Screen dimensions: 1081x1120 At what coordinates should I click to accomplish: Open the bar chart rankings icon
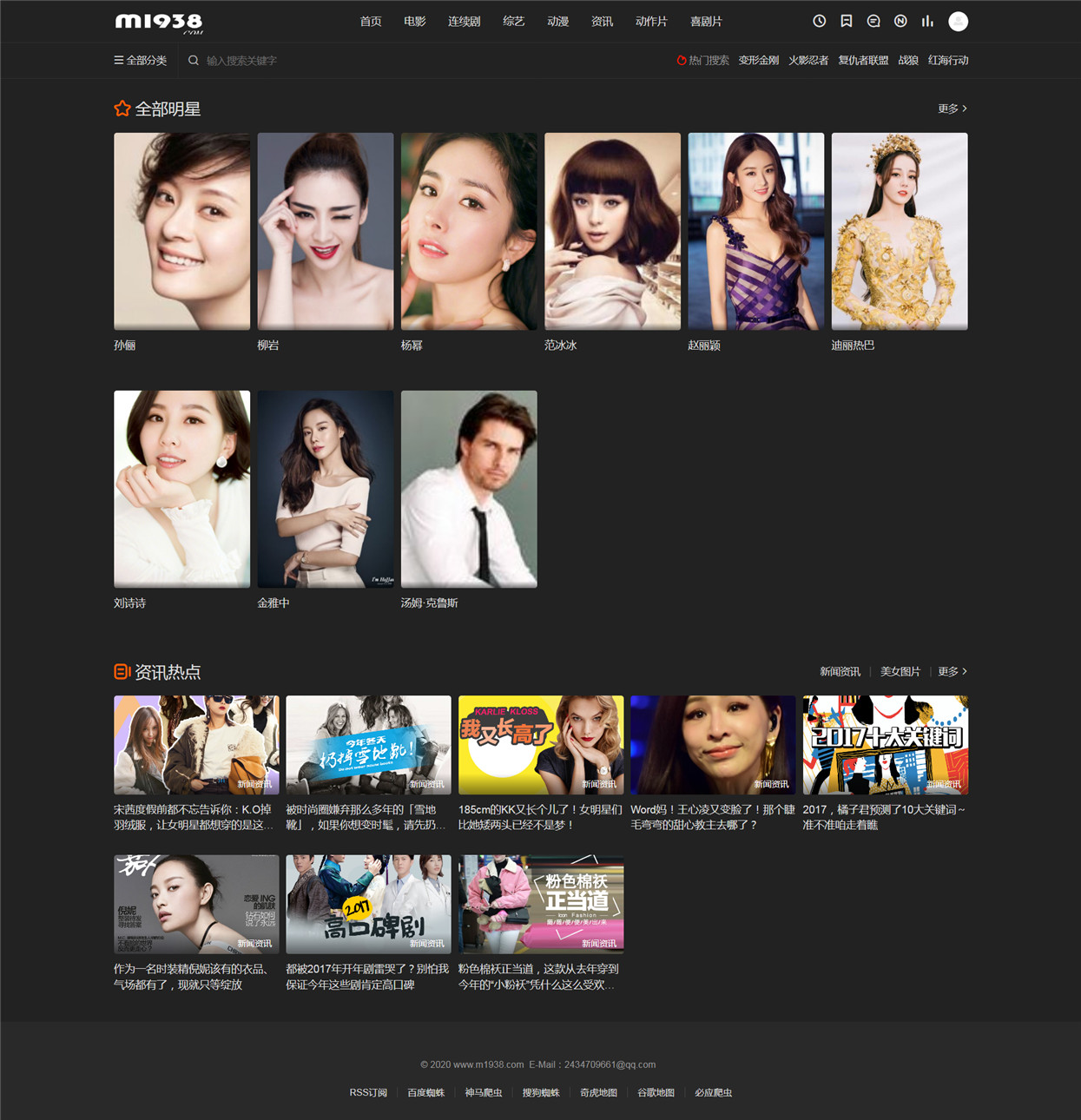[927, 21]
